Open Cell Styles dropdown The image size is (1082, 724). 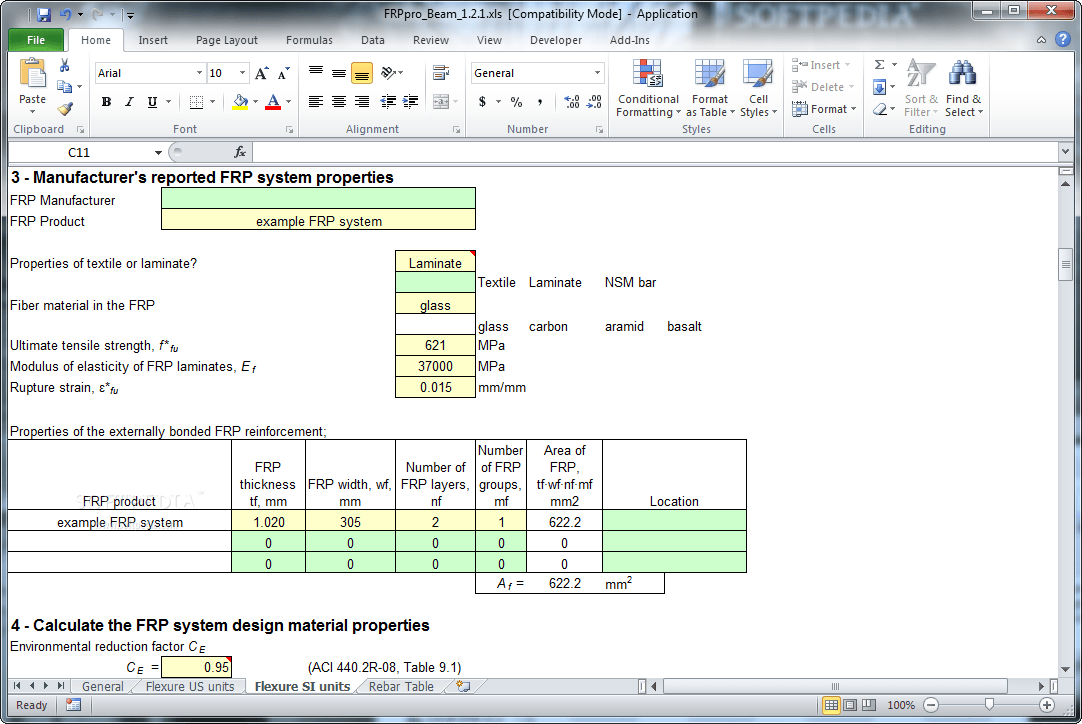(x=758, y=88)
